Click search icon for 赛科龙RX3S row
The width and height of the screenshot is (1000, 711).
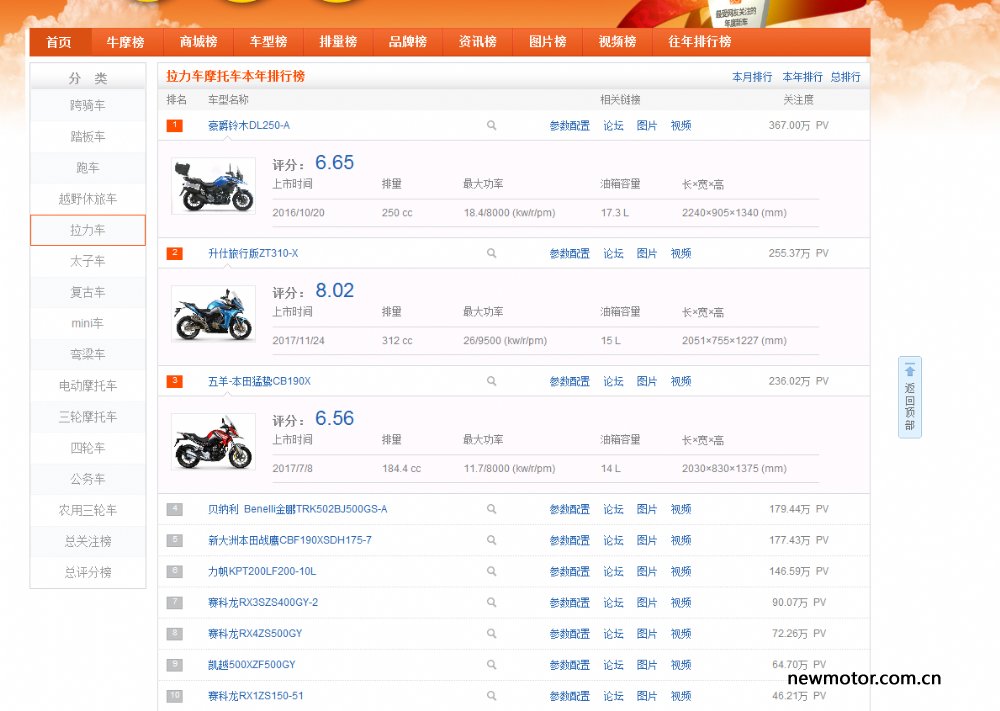pyautogui.click(x=491, y=603)
